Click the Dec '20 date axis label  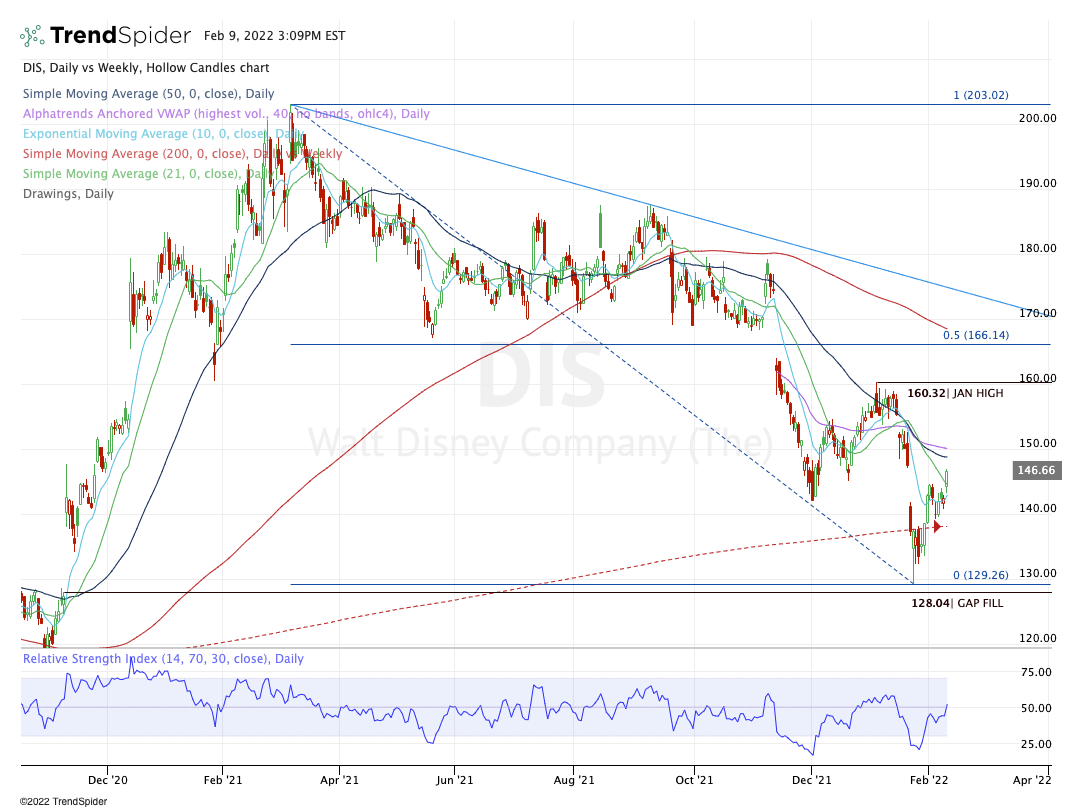tap(108, 780)
